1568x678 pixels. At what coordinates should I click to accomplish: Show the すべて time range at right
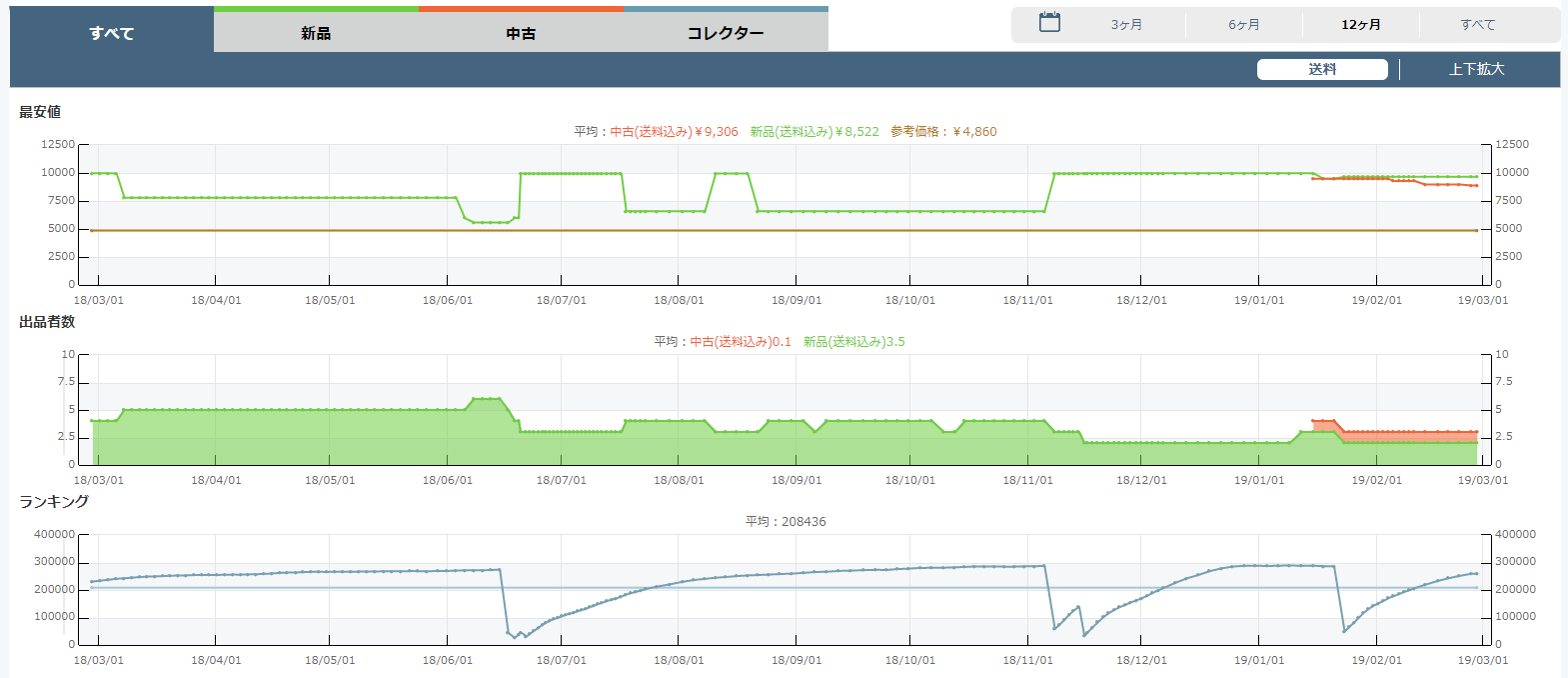point(1478,25)
